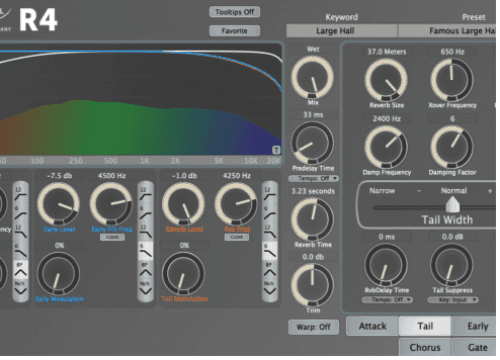Switch to the Attack tab

372,326
